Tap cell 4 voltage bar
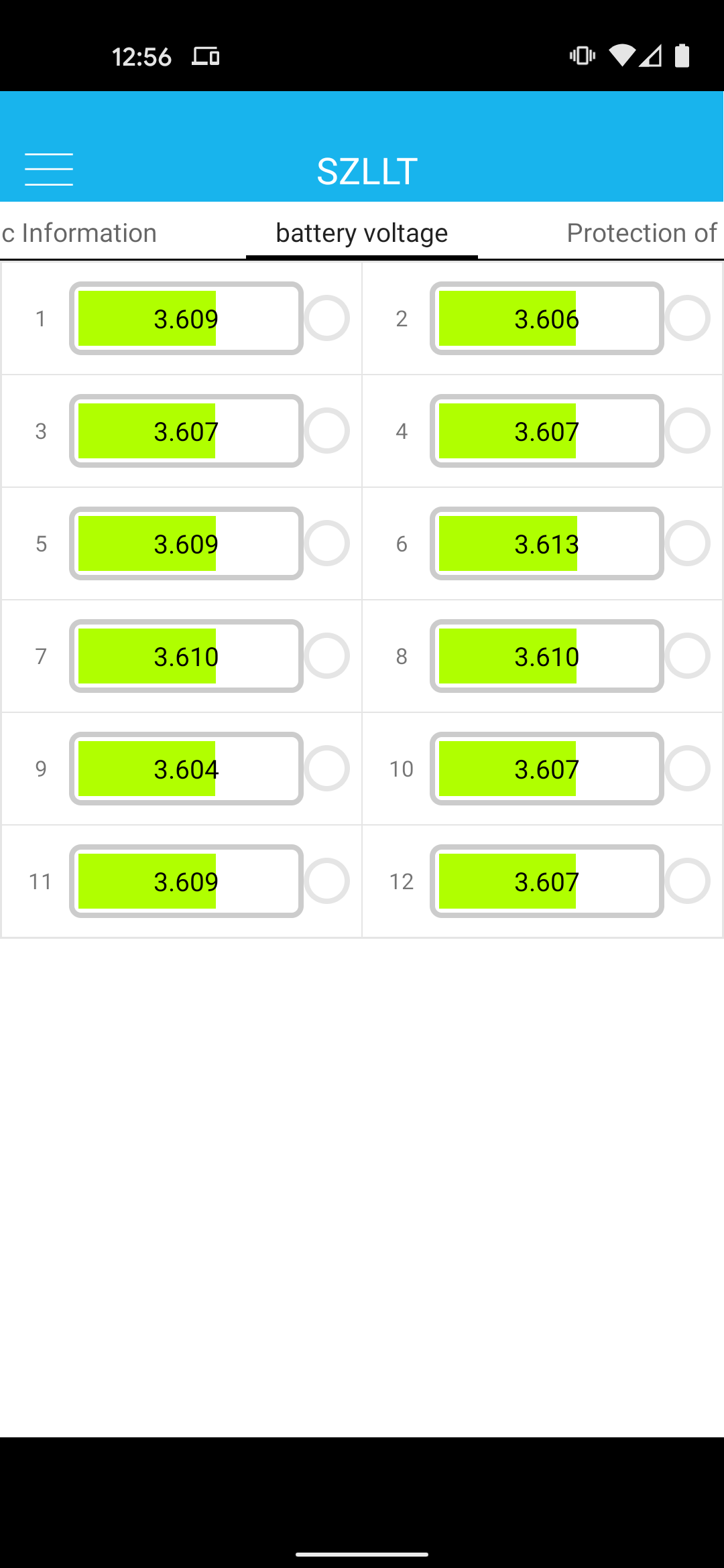The image size is (724, 1568). pos(547,431)
